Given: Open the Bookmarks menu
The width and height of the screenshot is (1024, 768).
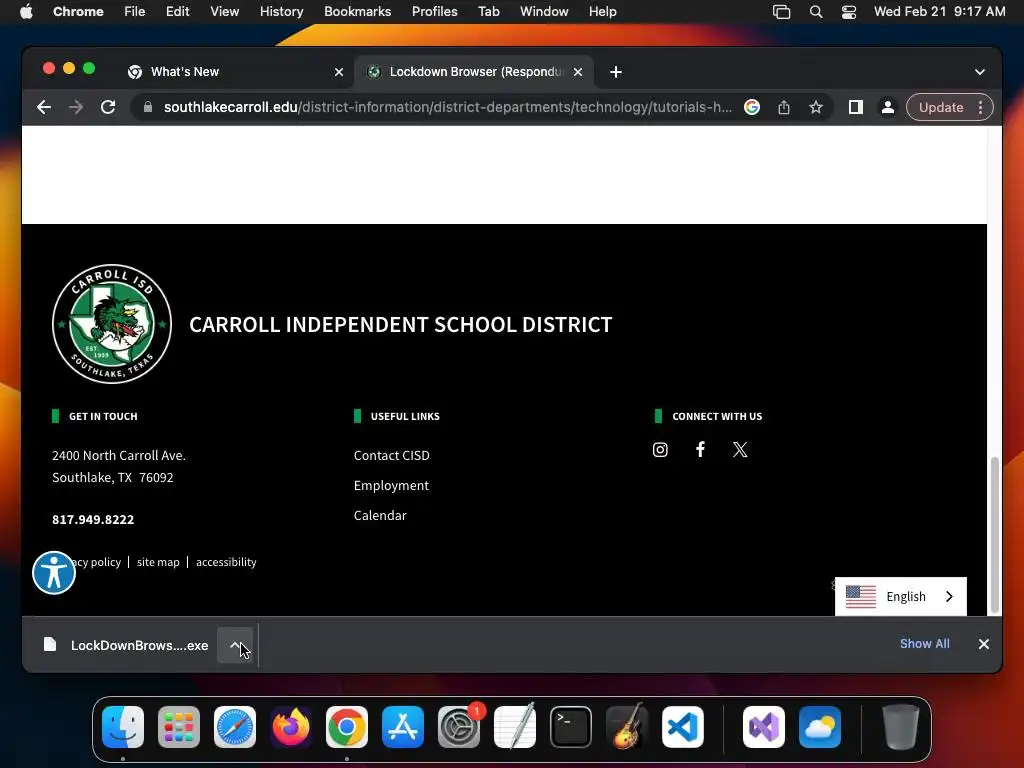Looking at the screenshot, I should [357, 12].
